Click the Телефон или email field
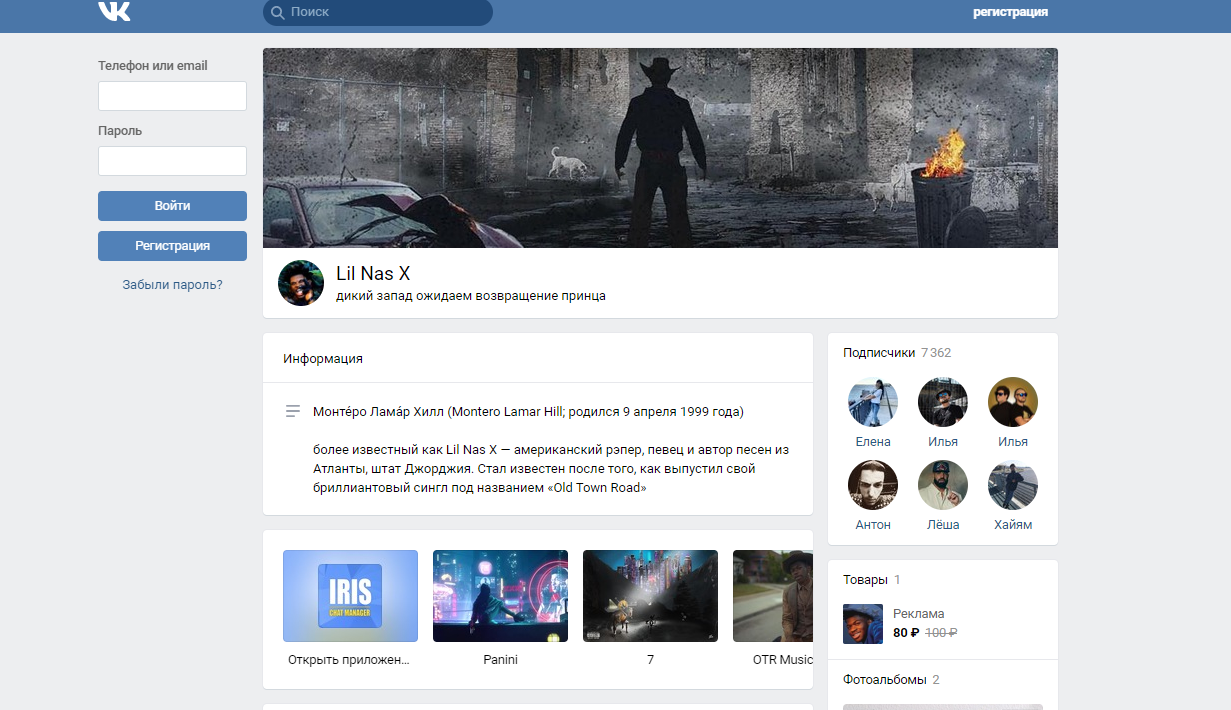The height and width of the screenshot is (710, 1231). [172, 96]
